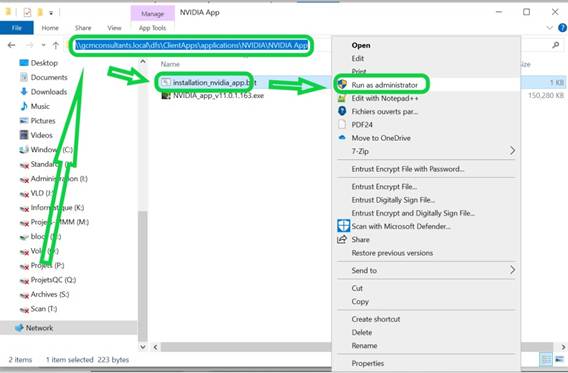The width and height of the screenshot is (568, 373).
Task: Choose Scan with Microsoft Defender...
Action: [401, 226]
